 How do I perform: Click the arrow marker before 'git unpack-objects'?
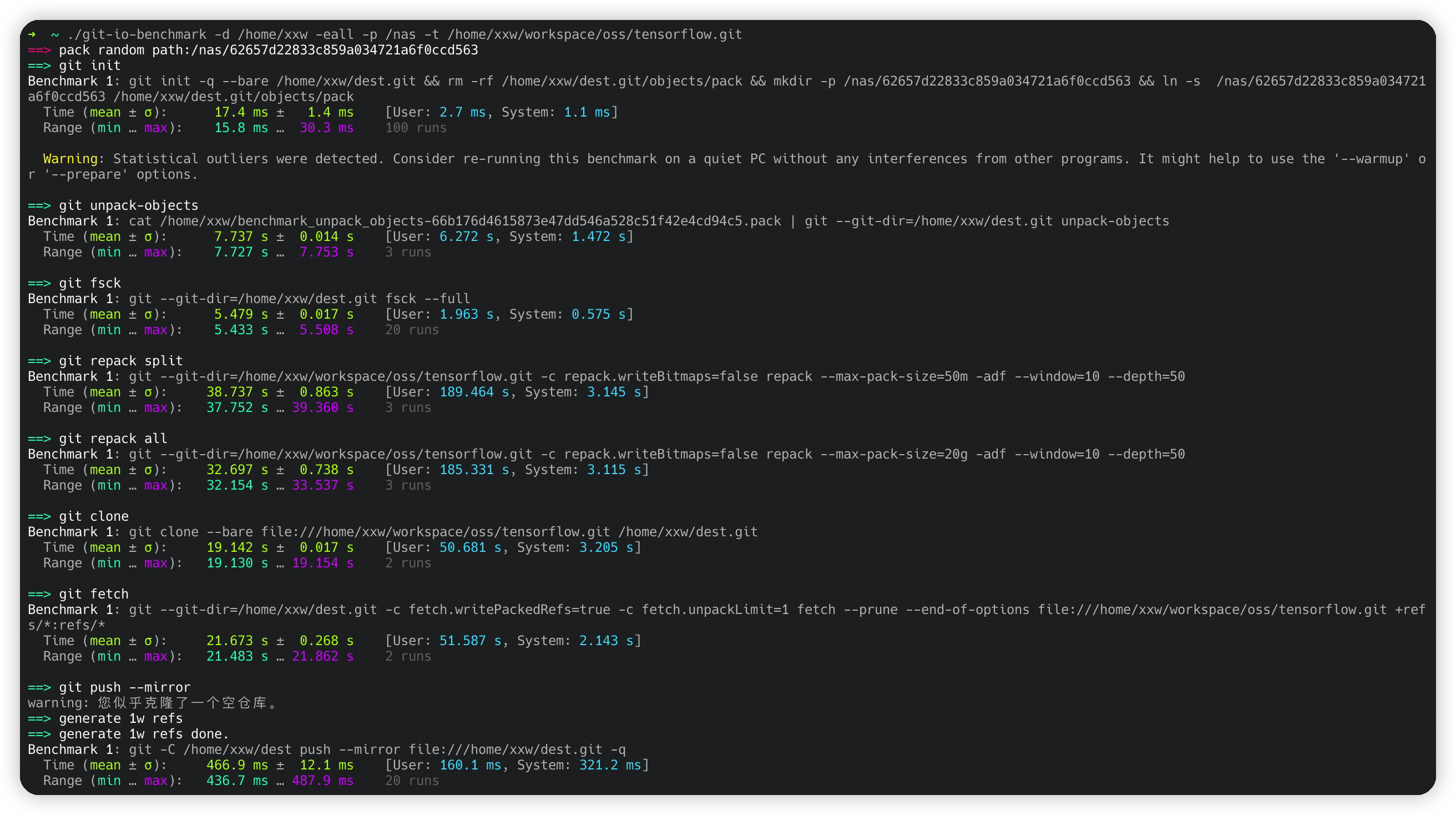point(39,206)
